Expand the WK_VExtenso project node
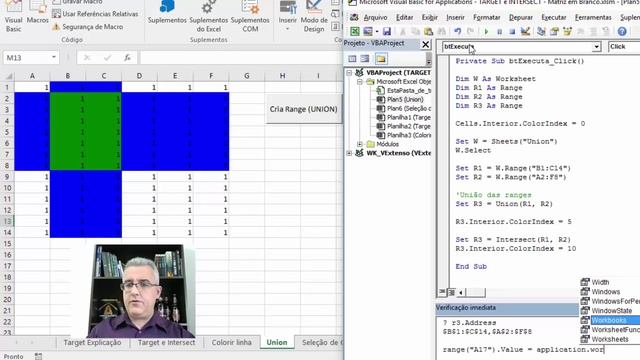Image resolution: width=640 pixels, height=360 pixels. click(349, 153)
